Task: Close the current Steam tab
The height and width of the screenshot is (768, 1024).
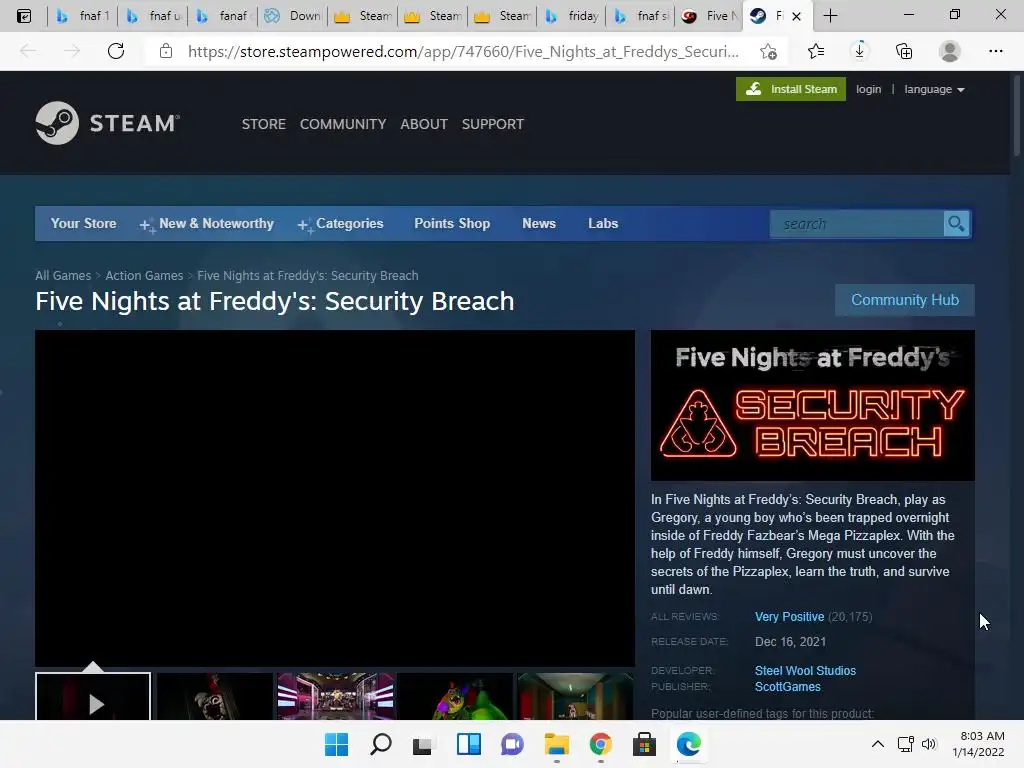Action: point(796,16)
